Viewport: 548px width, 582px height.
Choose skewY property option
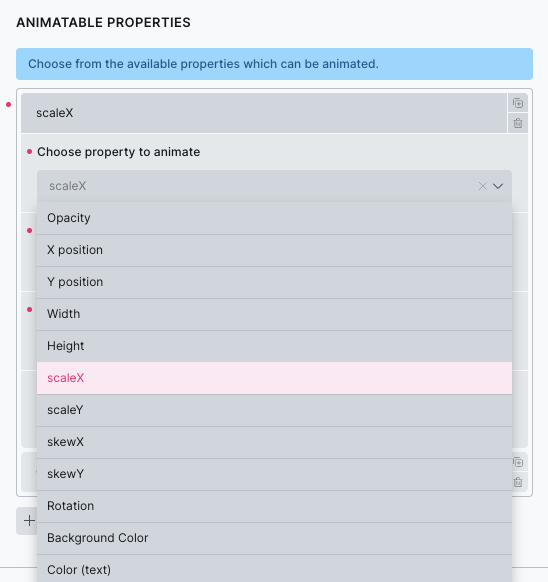tap(274, 474)
